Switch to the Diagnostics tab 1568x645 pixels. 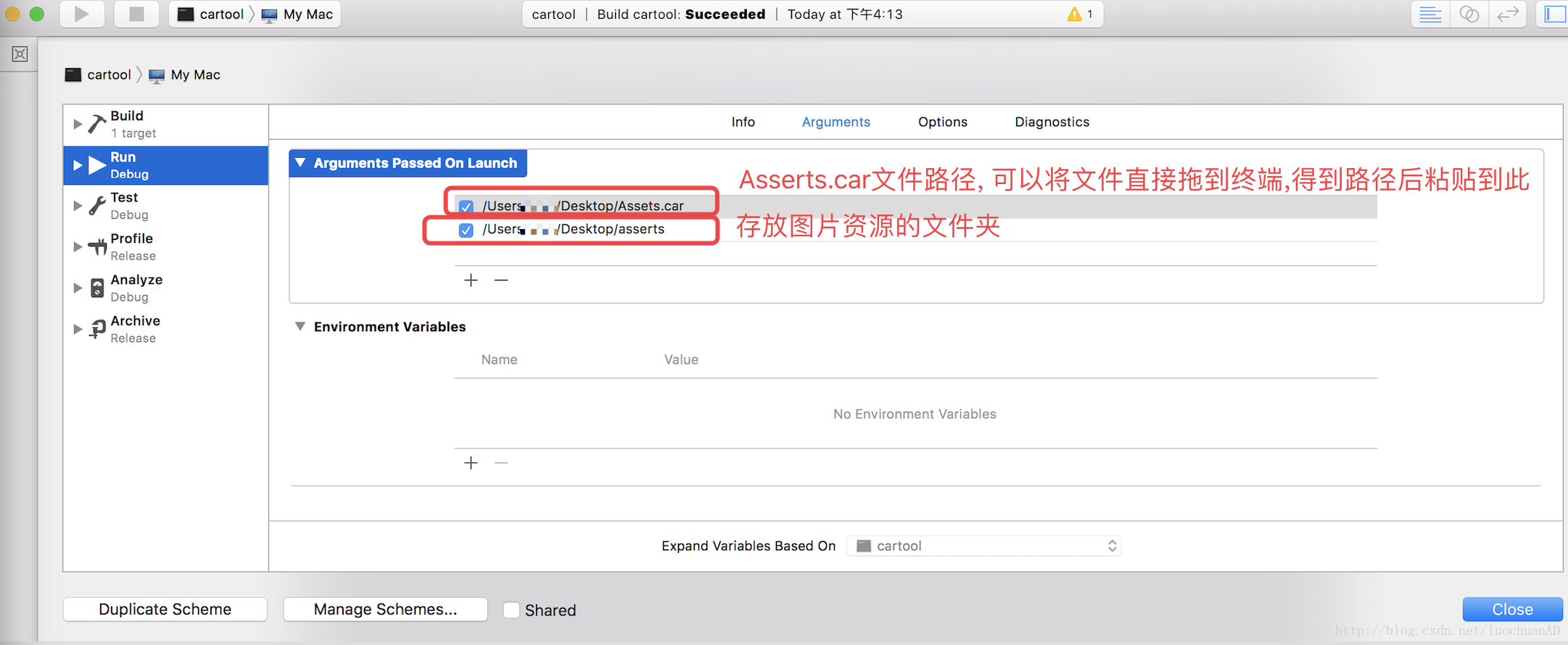(x=1052, y=122)
